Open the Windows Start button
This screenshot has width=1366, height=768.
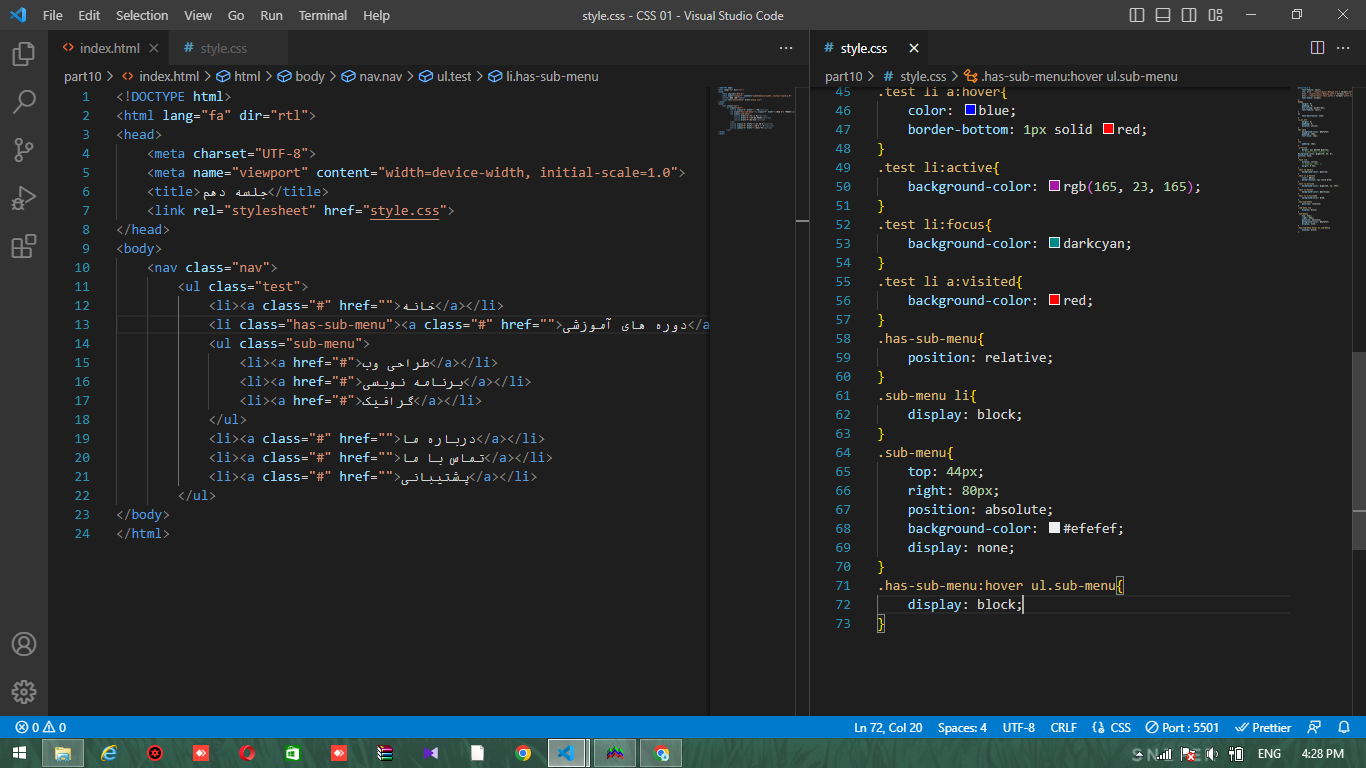[x=20, y=753]
